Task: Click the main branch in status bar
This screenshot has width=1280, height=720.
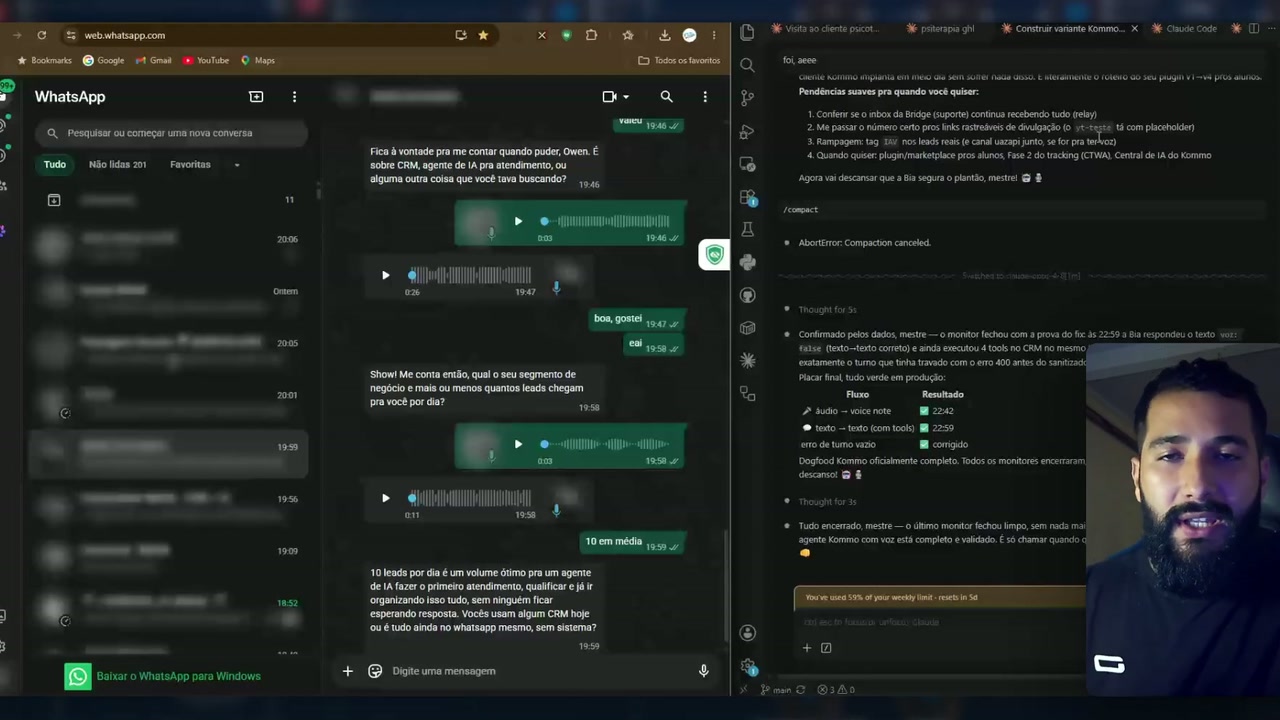Action: (x=776, y=690)
